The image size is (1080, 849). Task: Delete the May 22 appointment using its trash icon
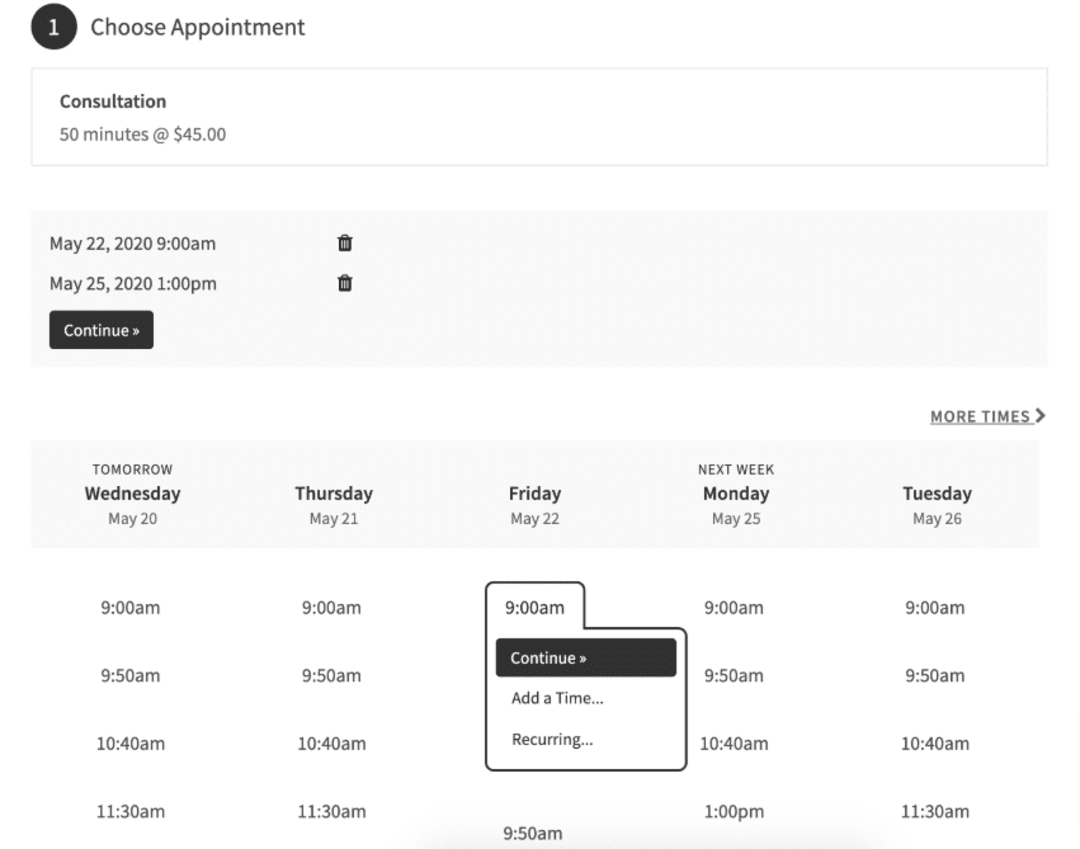[x=344, y=243]
